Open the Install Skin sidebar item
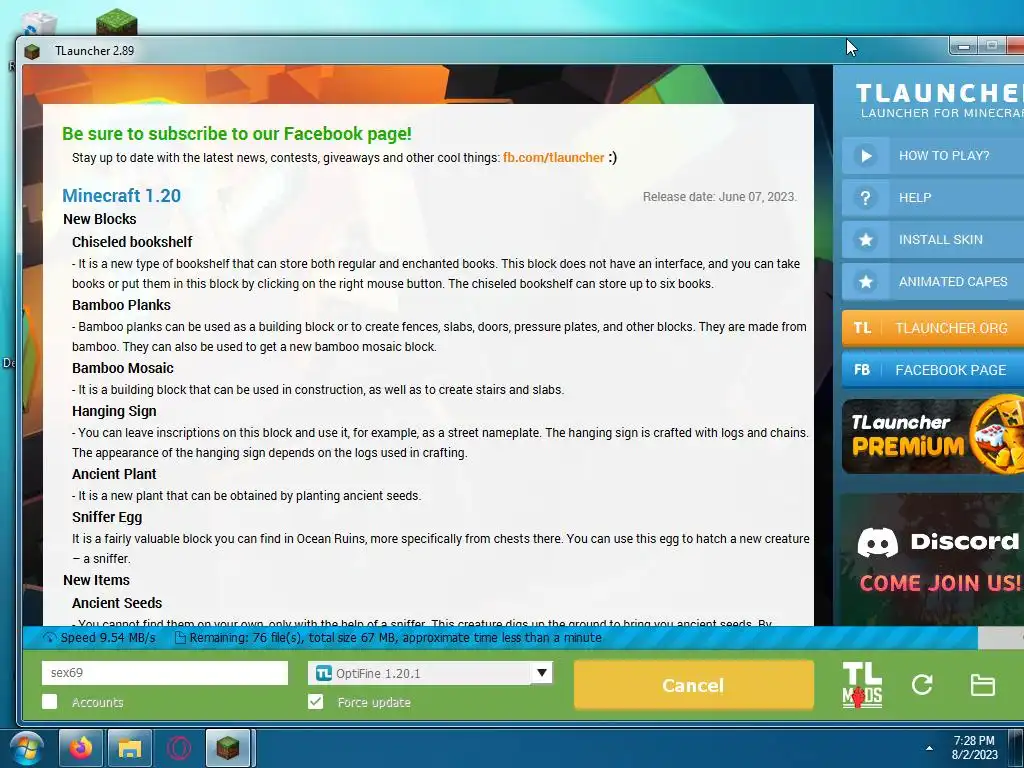 (933, 240)
